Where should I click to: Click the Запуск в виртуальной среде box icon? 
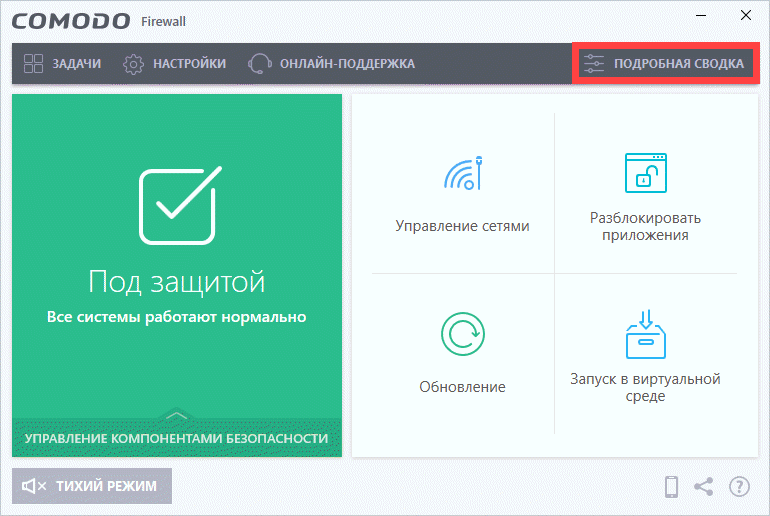point(645,334)
